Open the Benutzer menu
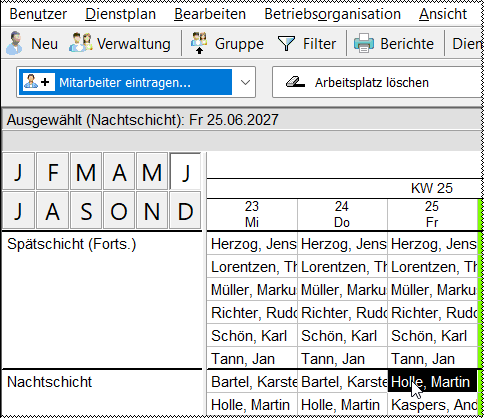484x418 pixels. tap(38, 14)
